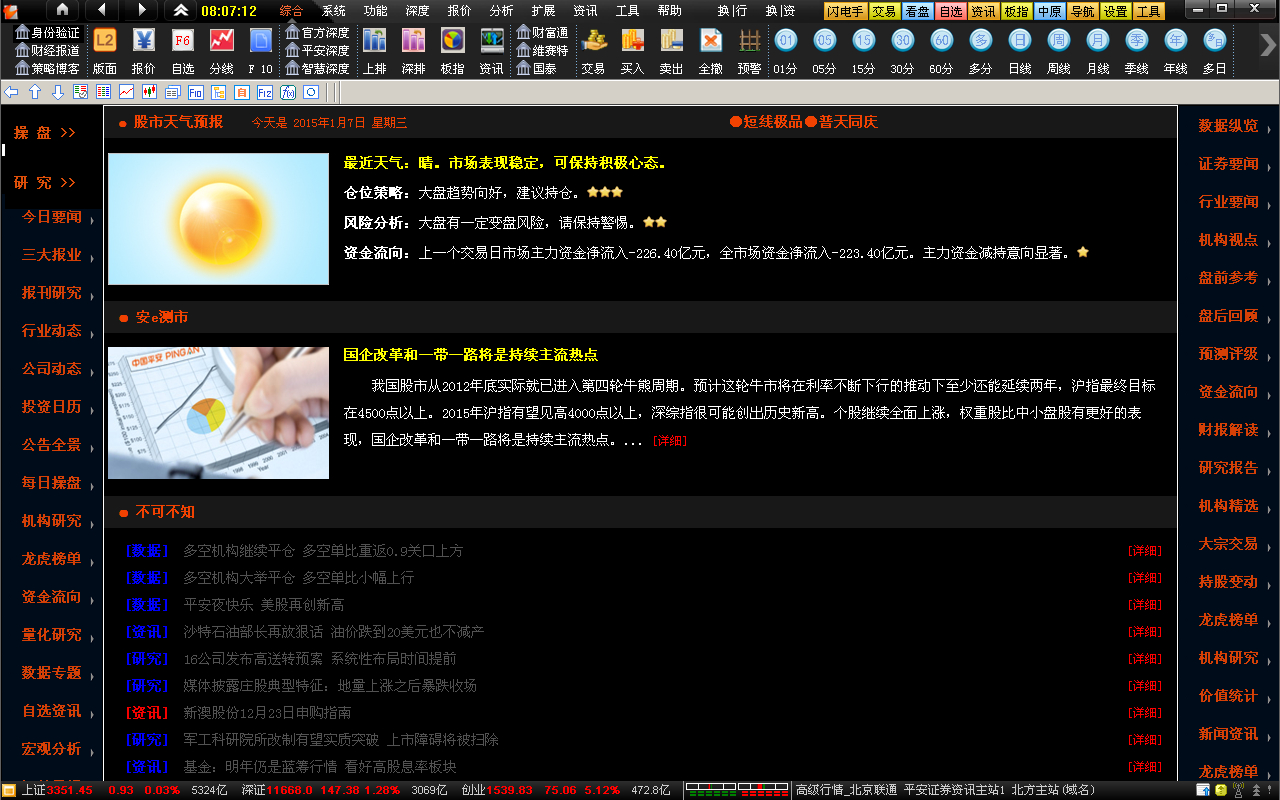Open the 预警 alert icon
This screenshot has width=1280, height=800.
click(749, 51)
